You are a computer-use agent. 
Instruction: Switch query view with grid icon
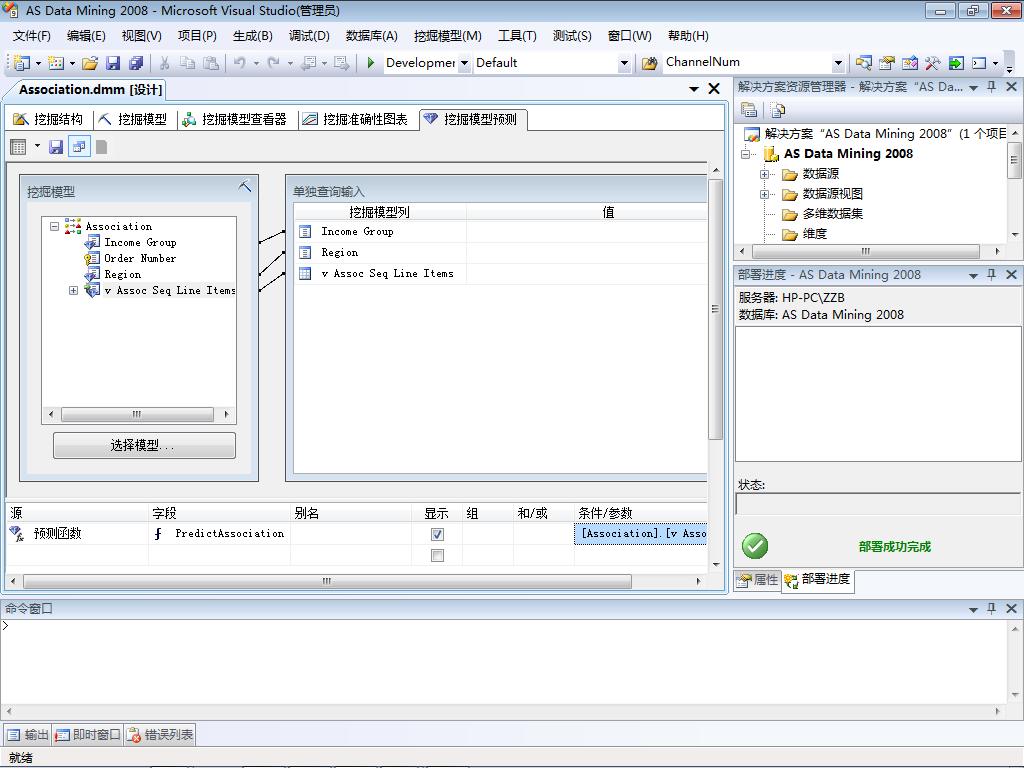(x=18, y=147)
